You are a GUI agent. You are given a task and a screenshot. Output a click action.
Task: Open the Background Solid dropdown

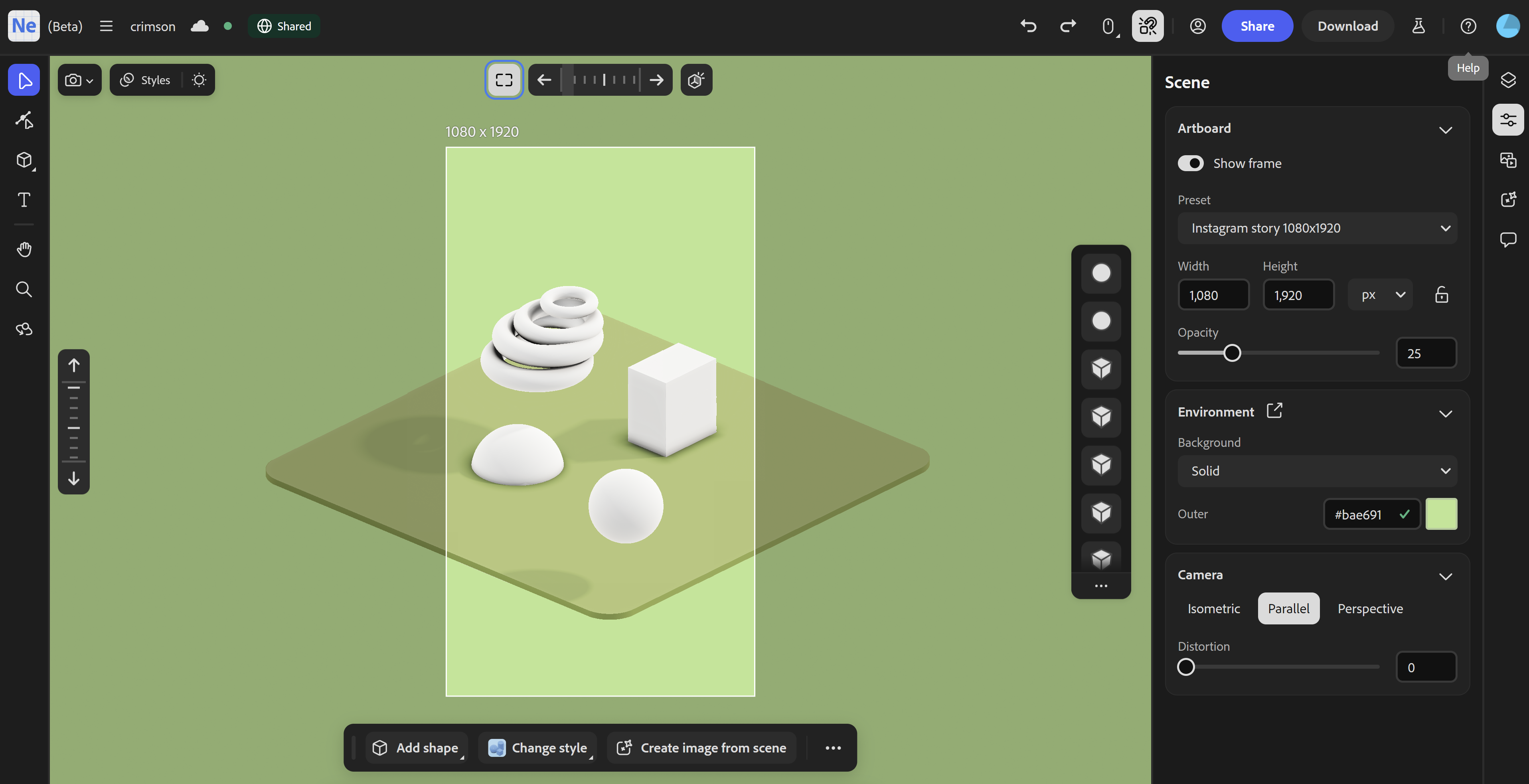pos(1317,471)
